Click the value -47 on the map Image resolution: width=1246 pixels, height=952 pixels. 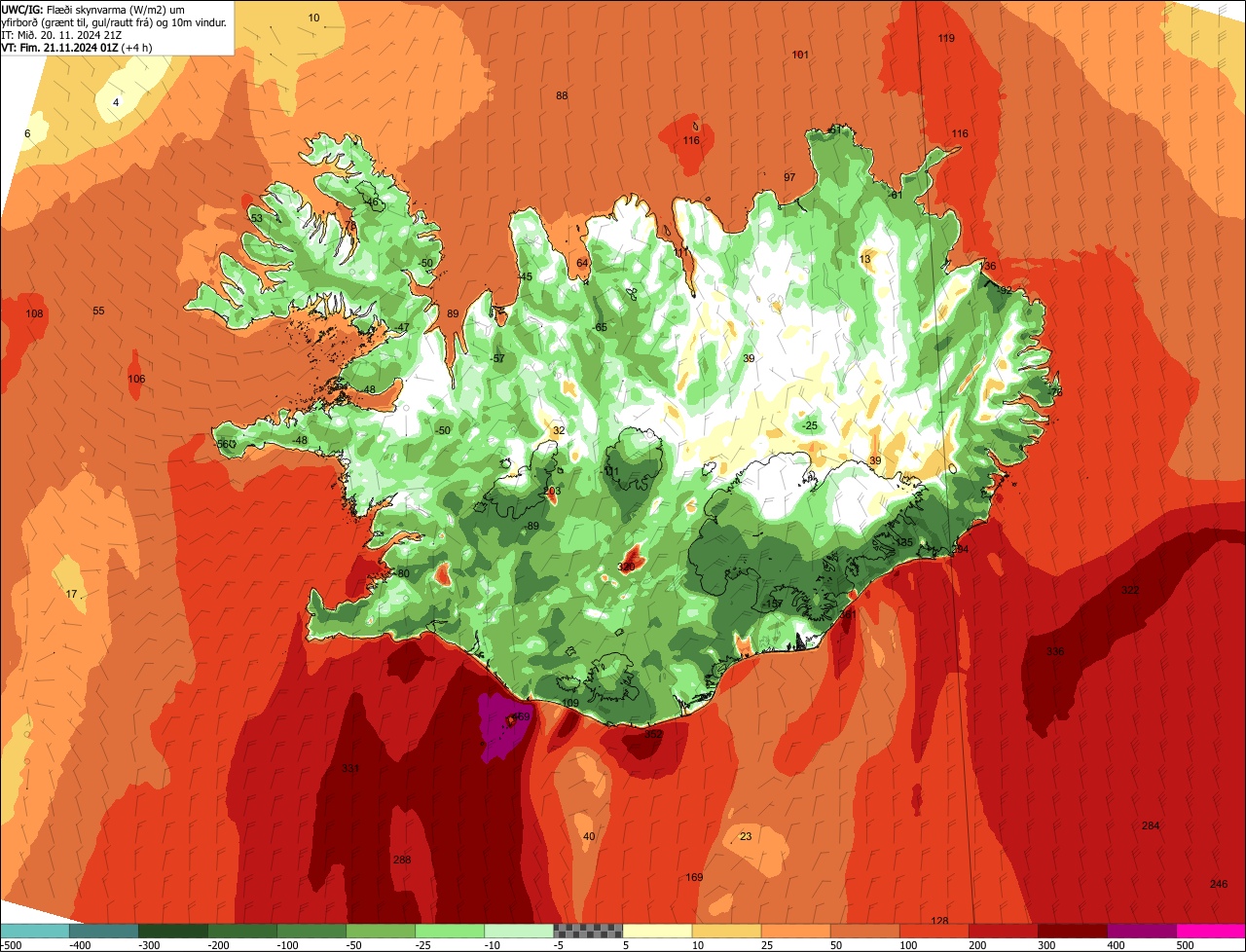402,327
